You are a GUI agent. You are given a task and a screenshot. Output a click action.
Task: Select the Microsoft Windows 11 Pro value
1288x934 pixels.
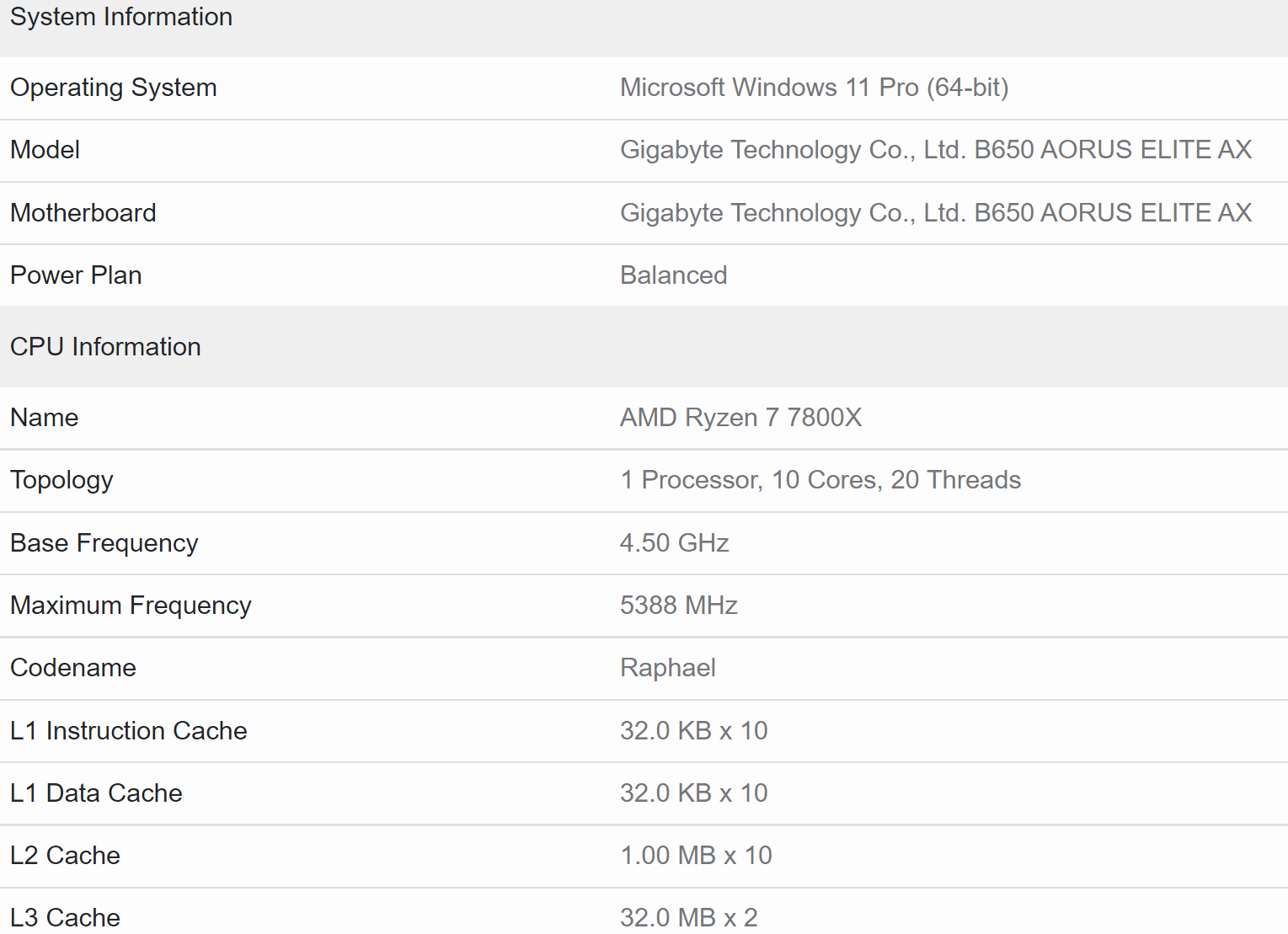[x=814, y=88]
